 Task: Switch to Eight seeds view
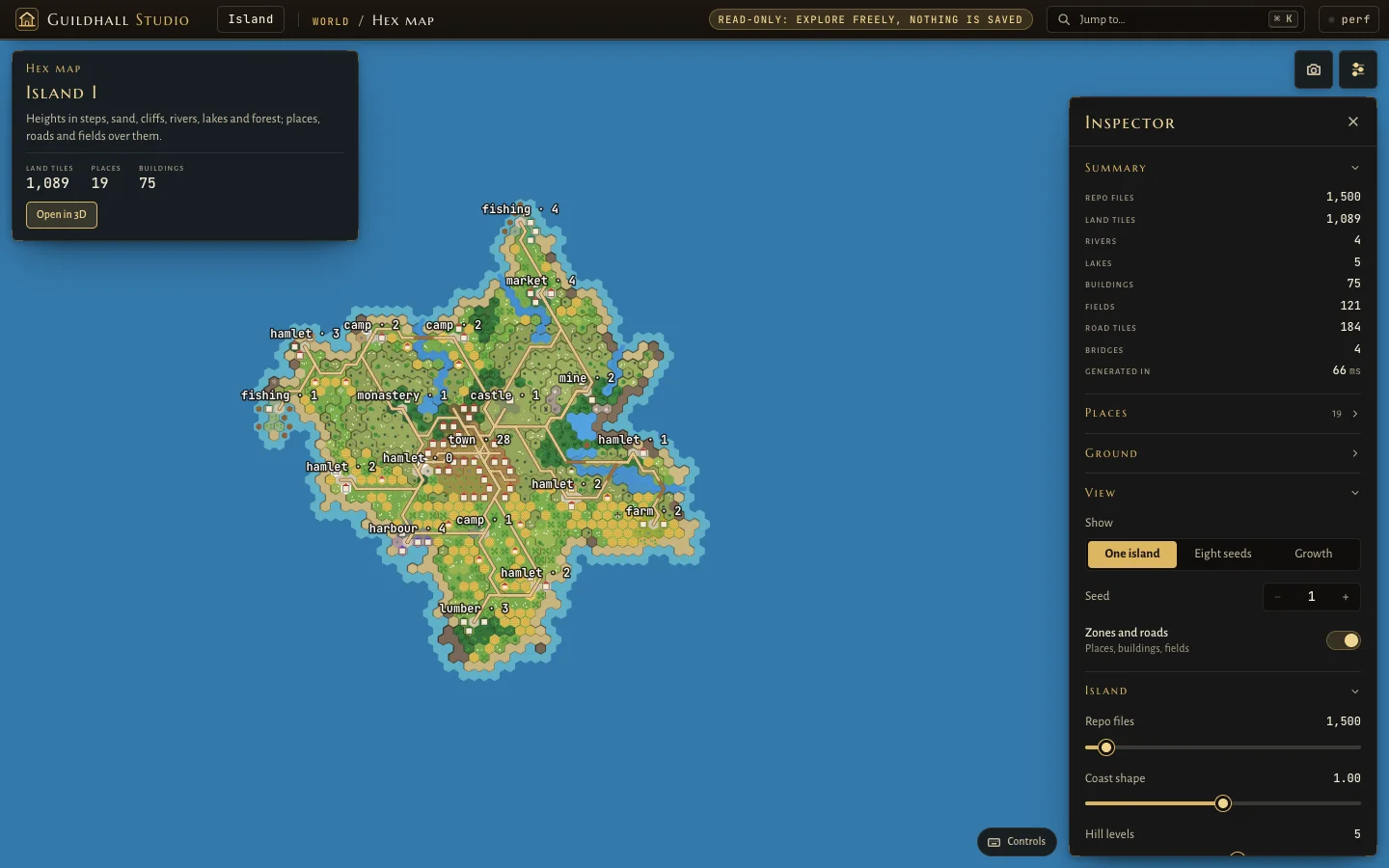tap(1222, 554)
